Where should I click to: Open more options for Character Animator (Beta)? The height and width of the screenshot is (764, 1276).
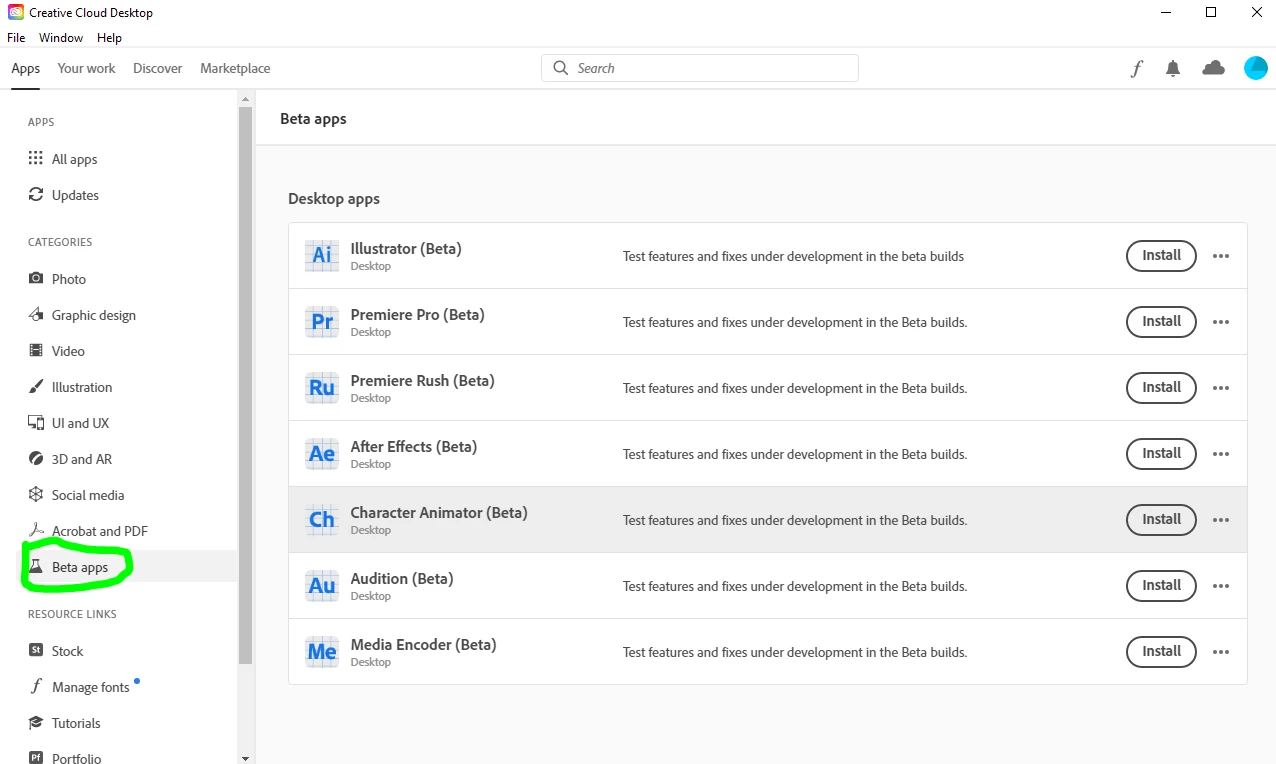point(1221,520)
